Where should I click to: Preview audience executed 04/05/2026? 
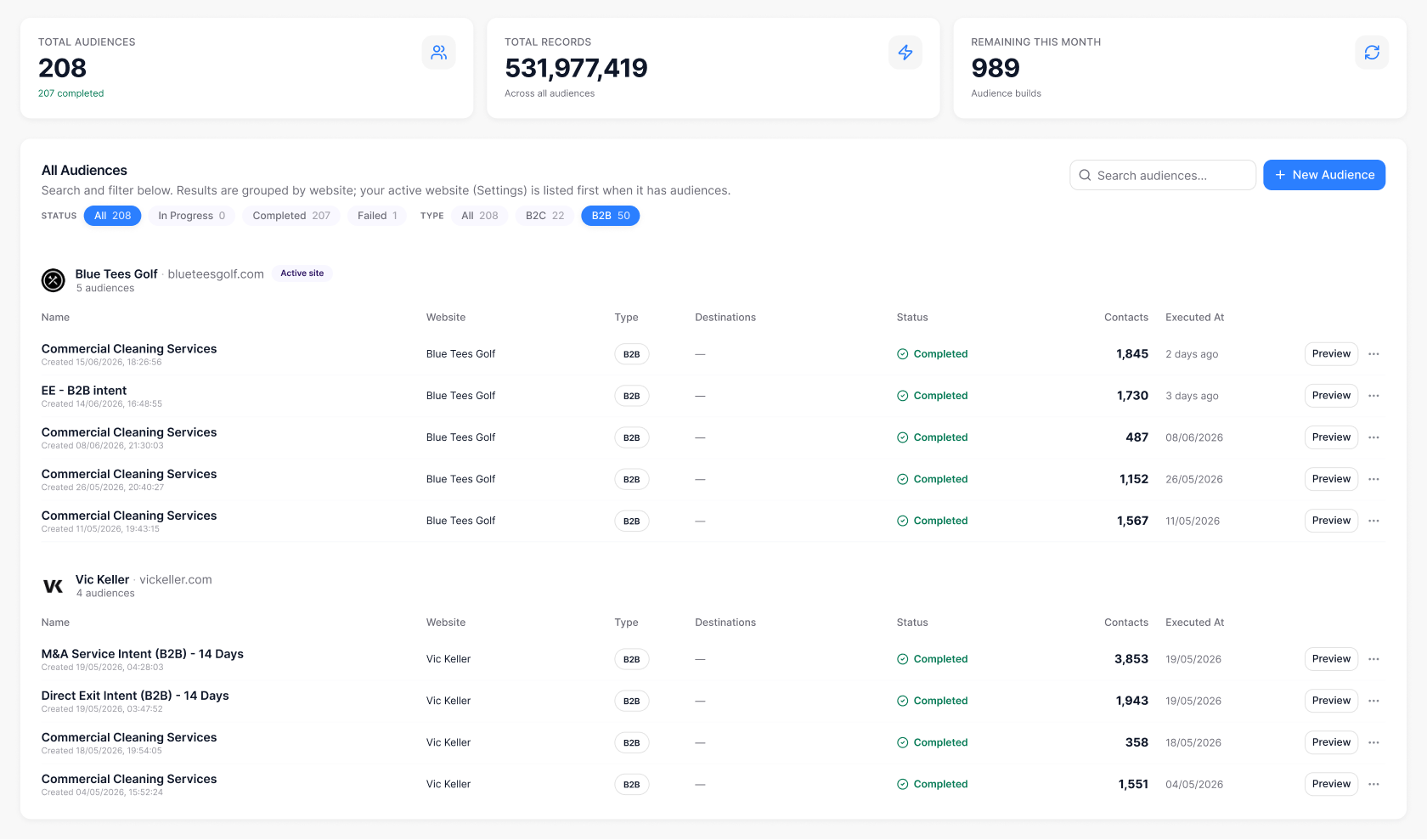[x=1331, y=784]
